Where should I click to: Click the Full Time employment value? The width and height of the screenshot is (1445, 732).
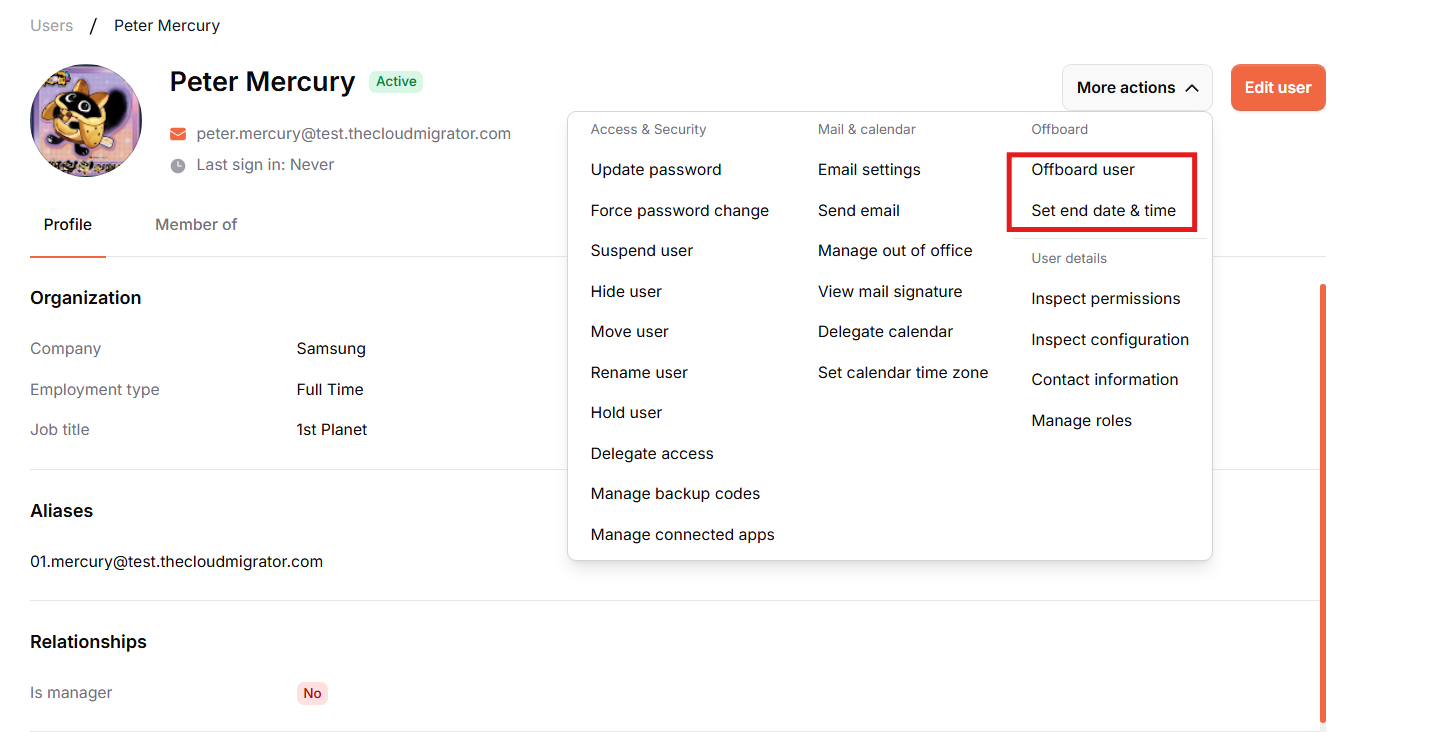point(330,390)
